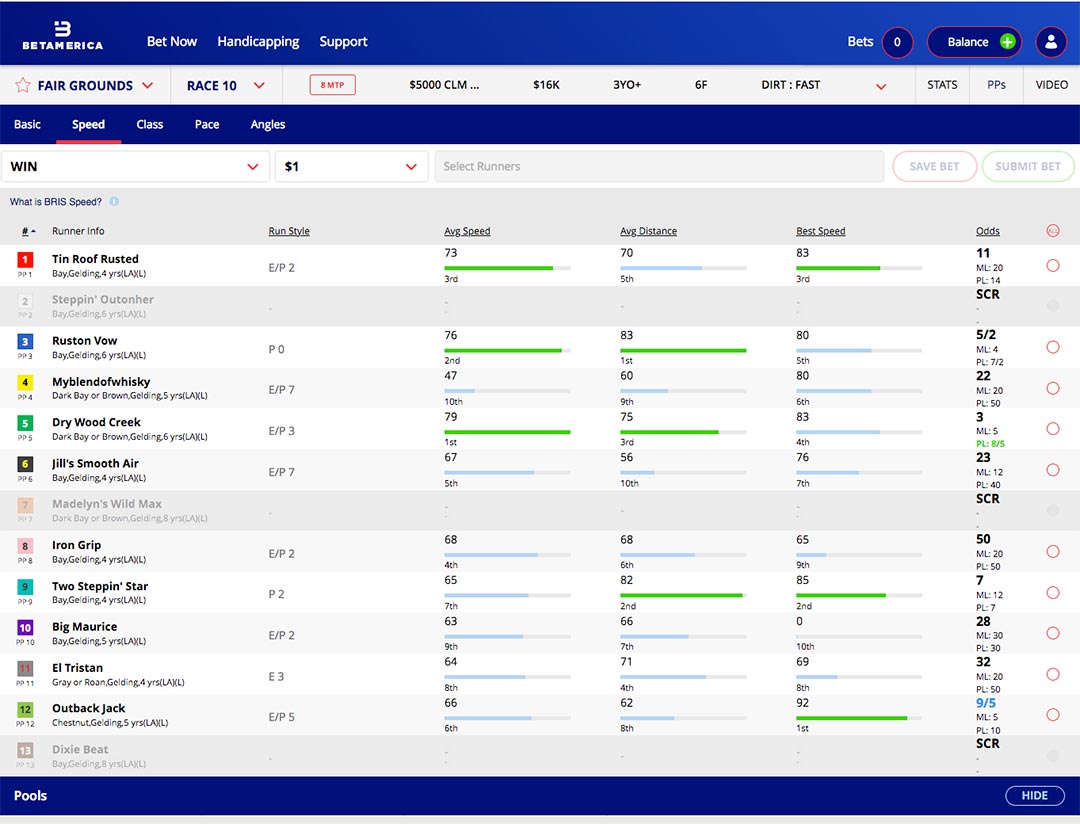Click the red number 1 saddlecloth icon
The image size is (1080, 824).
point(26,260)
